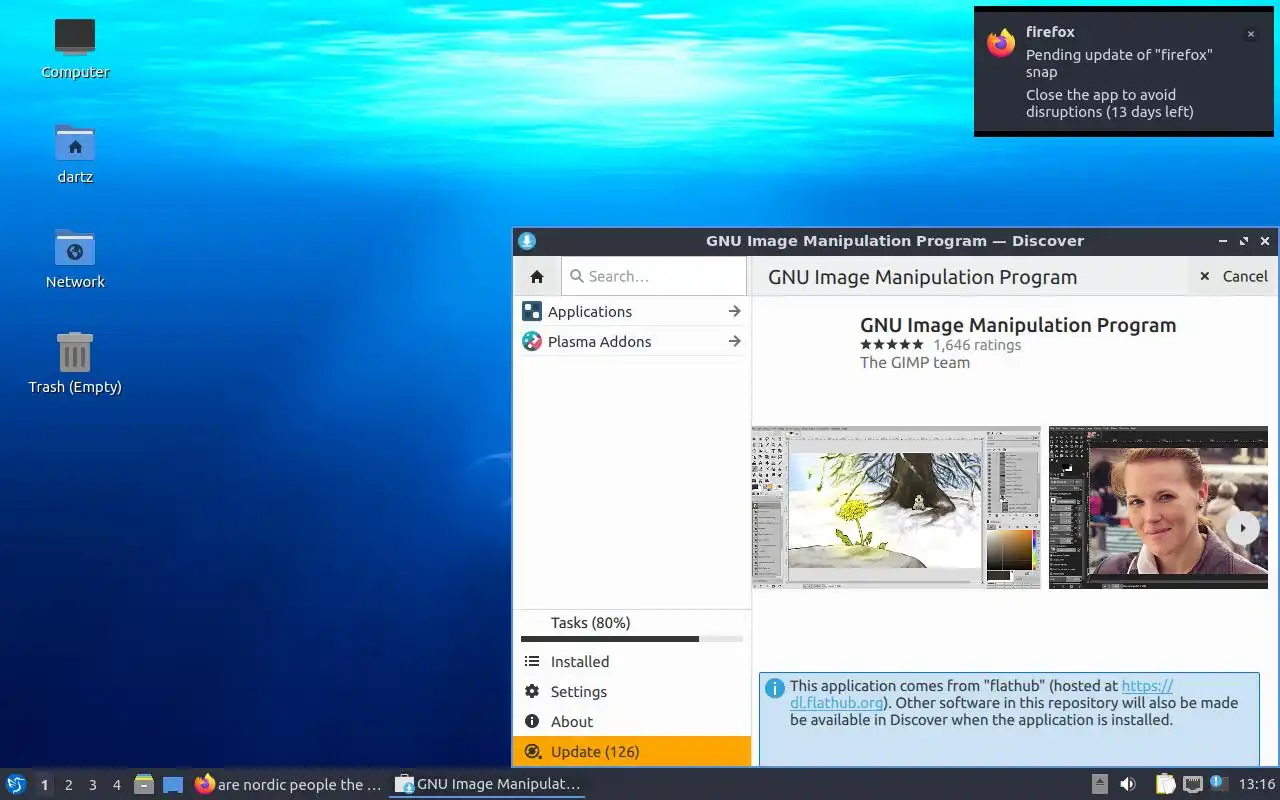Launch the file manager from taskbar

pyautogui.click(x=144, y=784)
